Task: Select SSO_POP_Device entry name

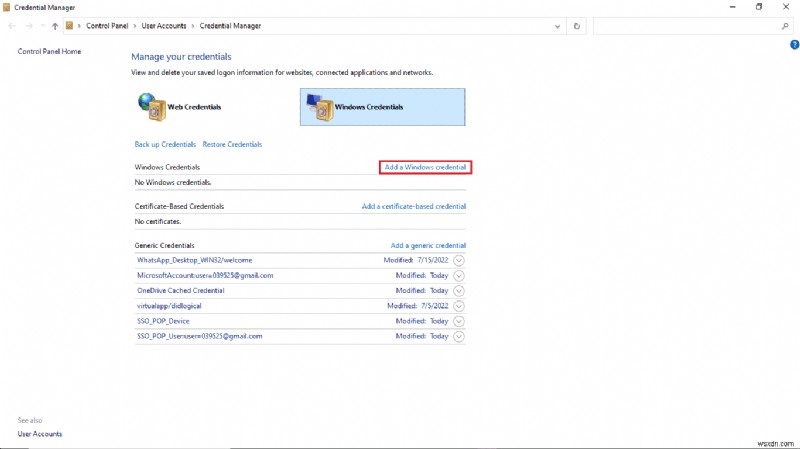Action: coord(163,321)
